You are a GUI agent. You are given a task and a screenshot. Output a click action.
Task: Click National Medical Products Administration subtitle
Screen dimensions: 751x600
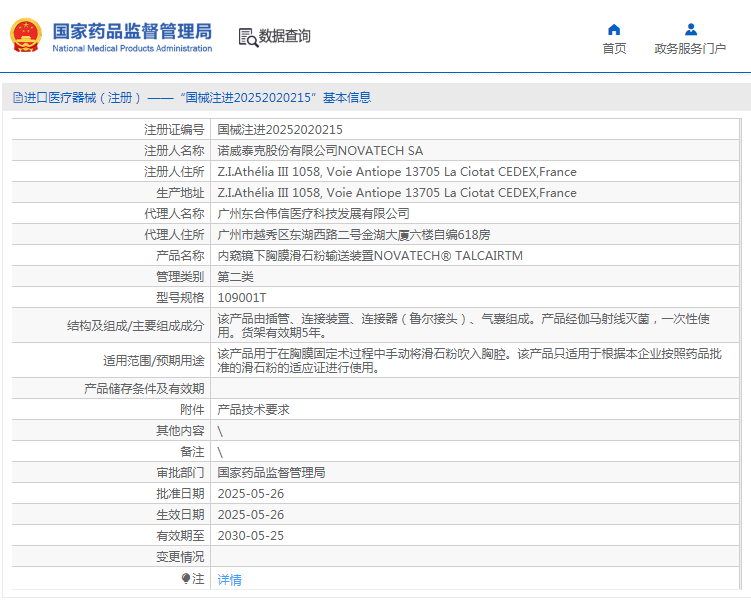point(132,48)
